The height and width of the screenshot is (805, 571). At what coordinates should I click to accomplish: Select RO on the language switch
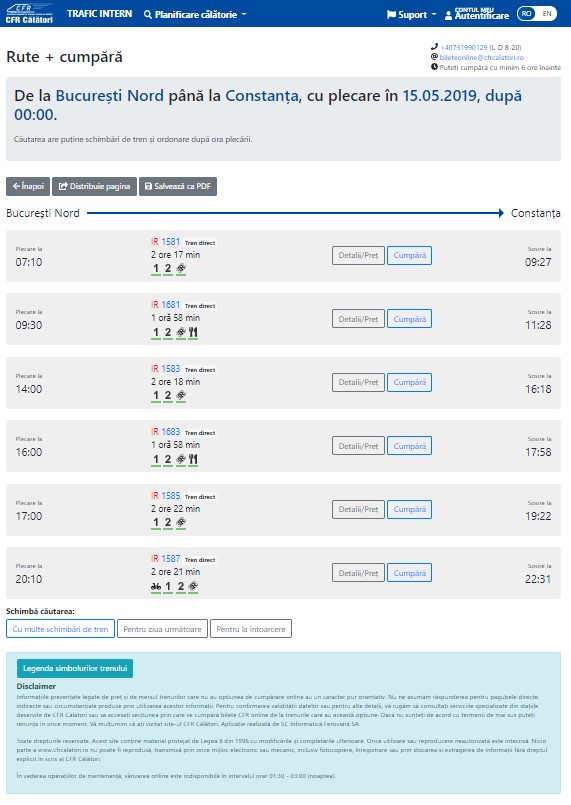pos(527,14)
